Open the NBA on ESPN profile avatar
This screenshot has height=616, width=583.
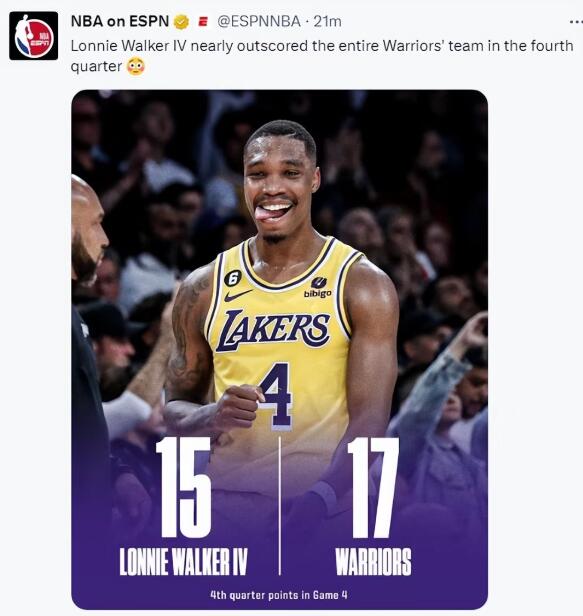pyautogui.click(x=33, y=36)
